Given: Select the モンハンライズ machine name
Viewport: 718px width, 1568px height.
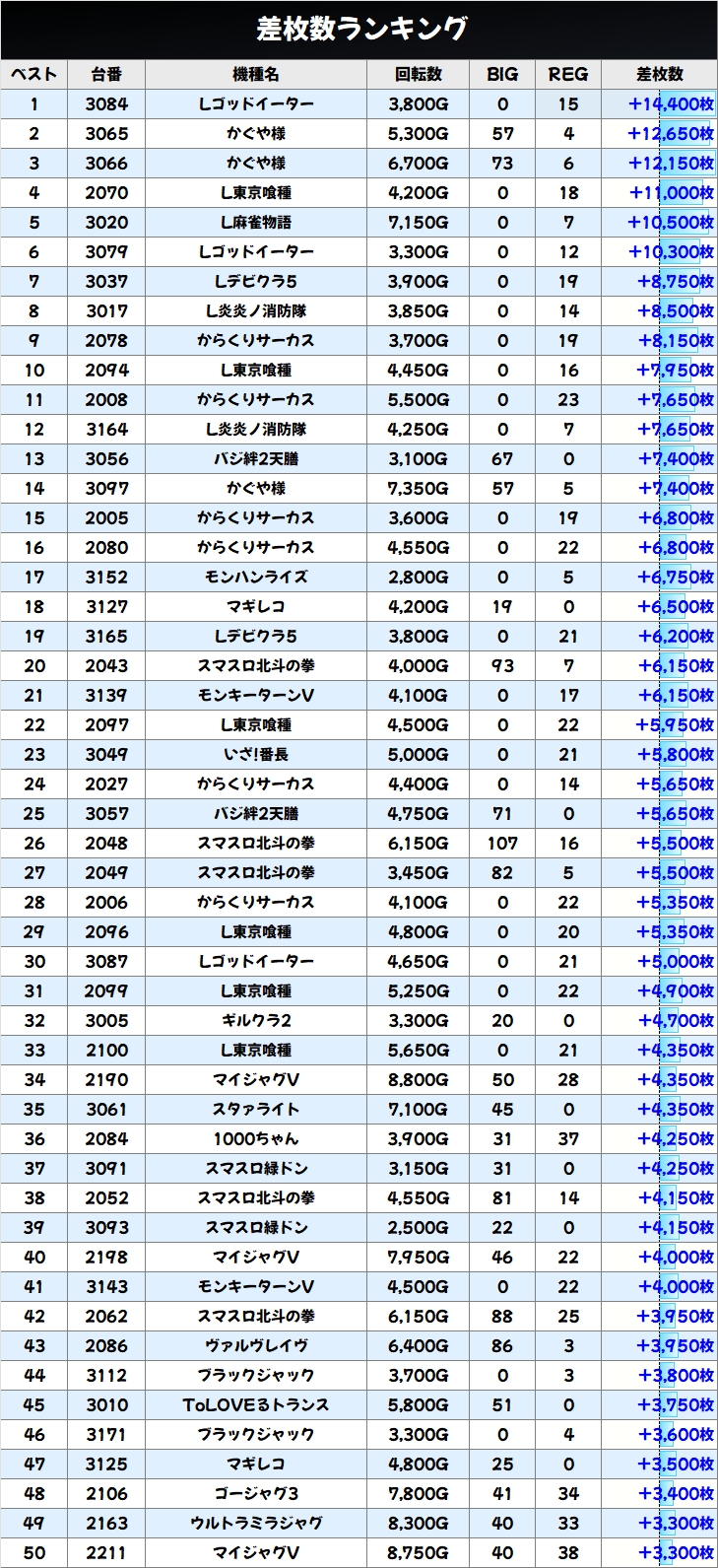Looking at the screenshot, I should 256,577.
